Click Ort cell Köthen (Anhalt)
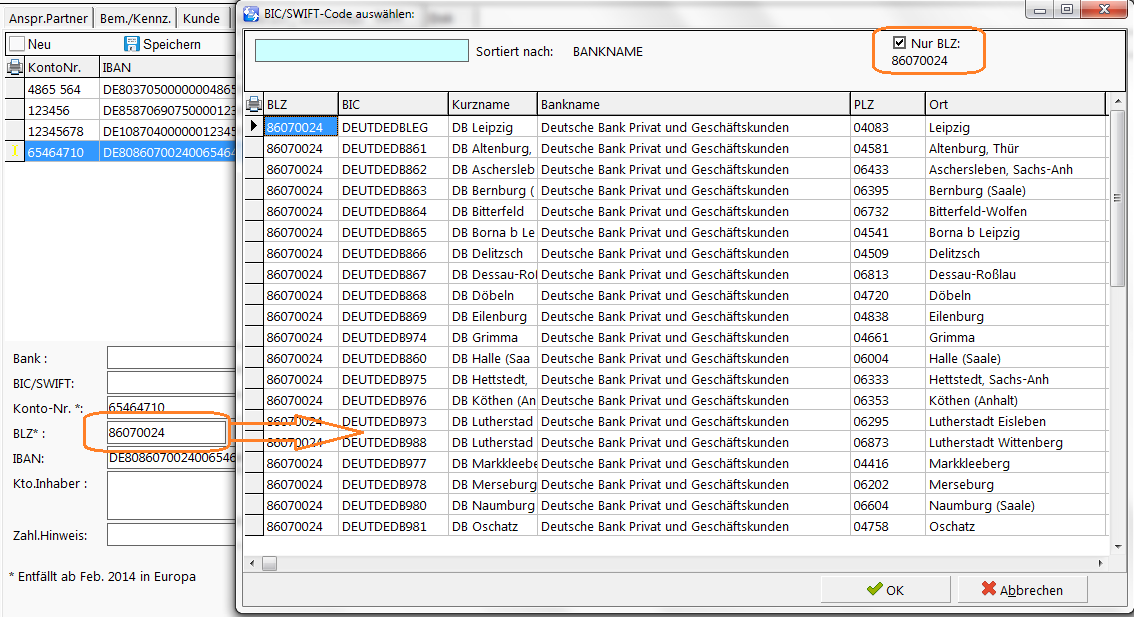The image size is (1134, 617). coord(1016,400)
